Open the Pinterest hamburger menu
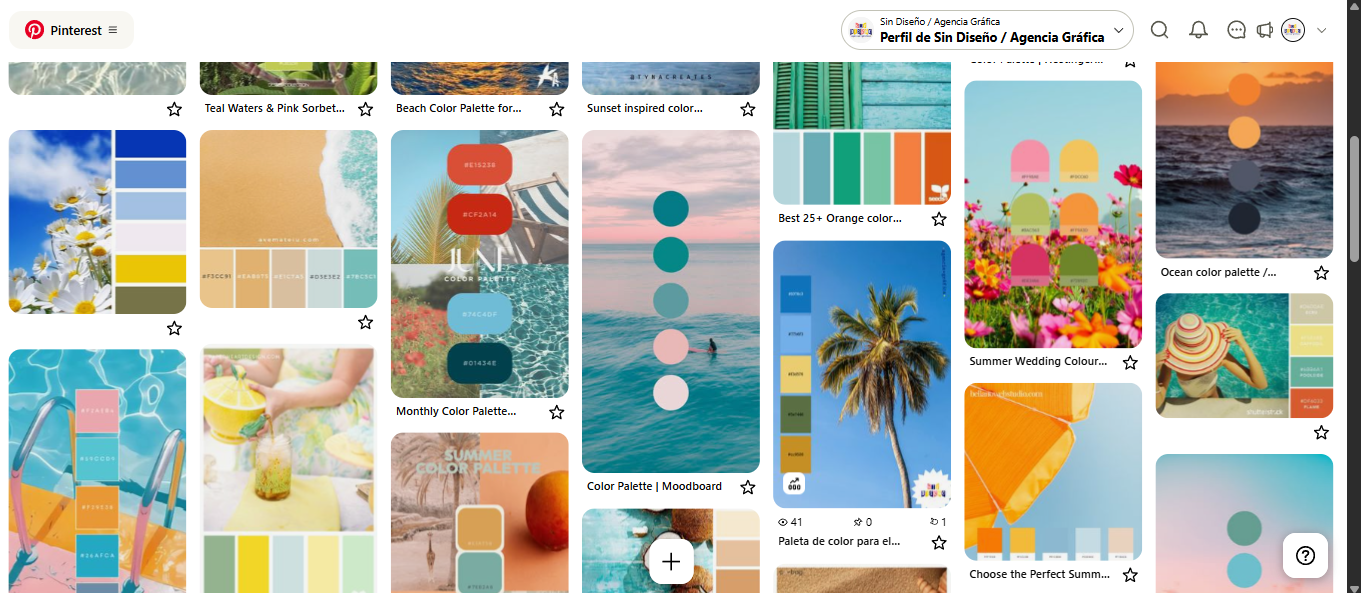This screenshot has width=1361, height=593. [x=113, y=30]
